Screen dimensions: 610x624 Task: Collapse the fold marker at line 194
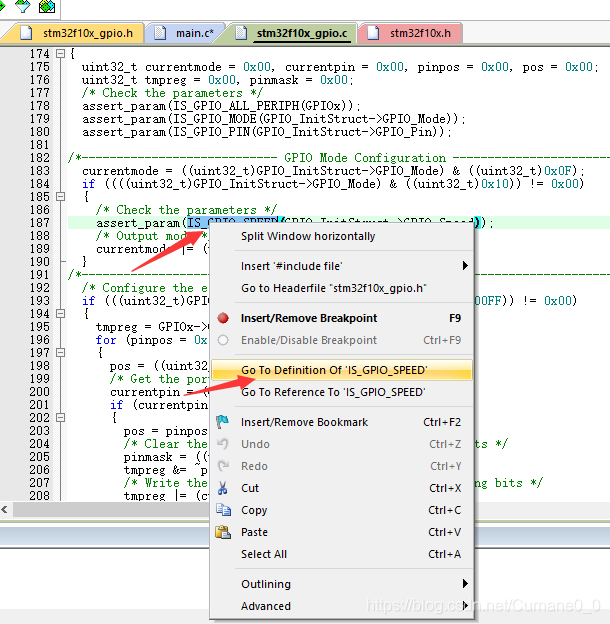pos(60,313)
